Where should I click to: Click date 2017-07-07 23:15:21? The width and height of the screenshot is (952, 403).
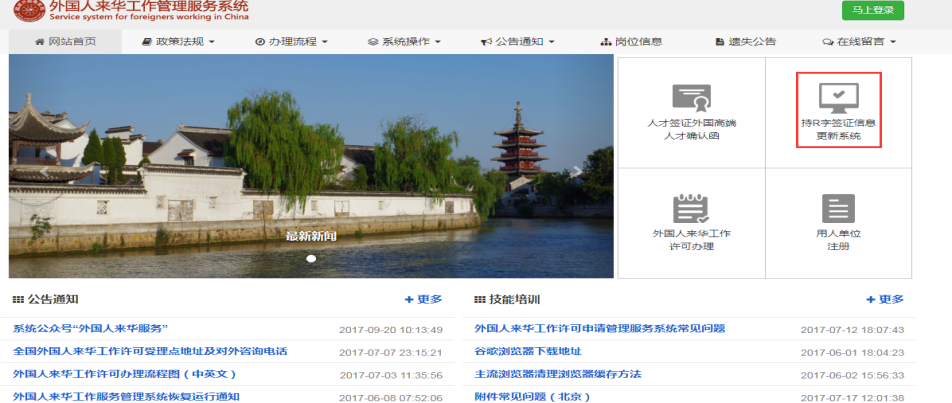(x=390, y=353)
